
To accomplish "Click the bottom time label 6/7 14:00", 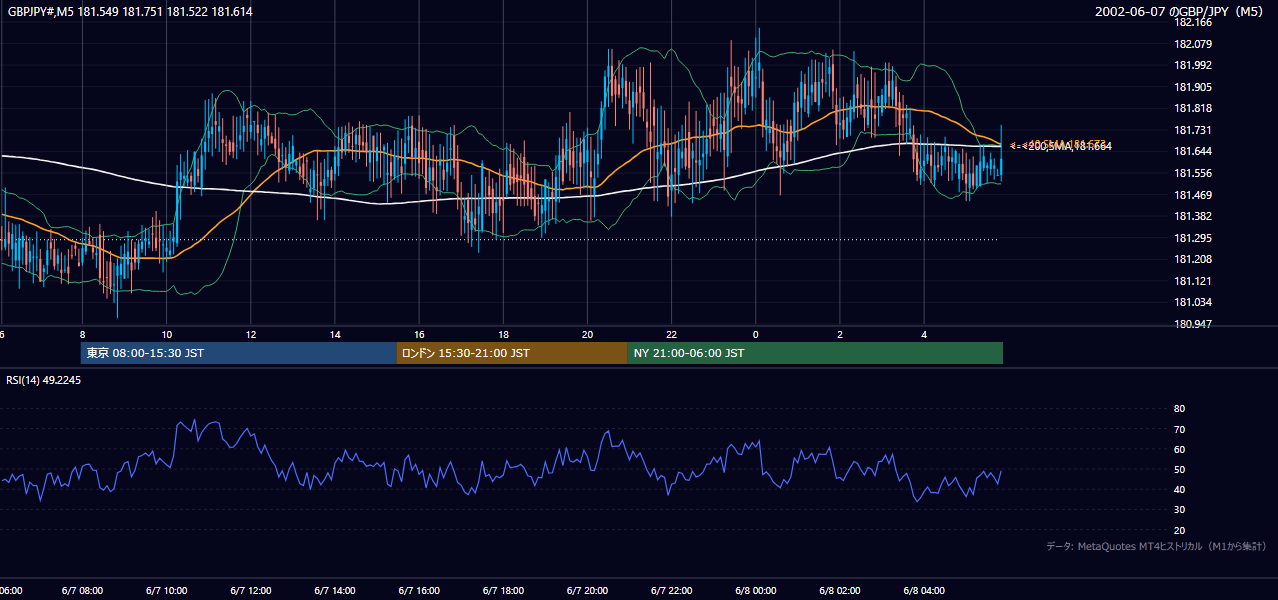I will [x=334, y=591].
